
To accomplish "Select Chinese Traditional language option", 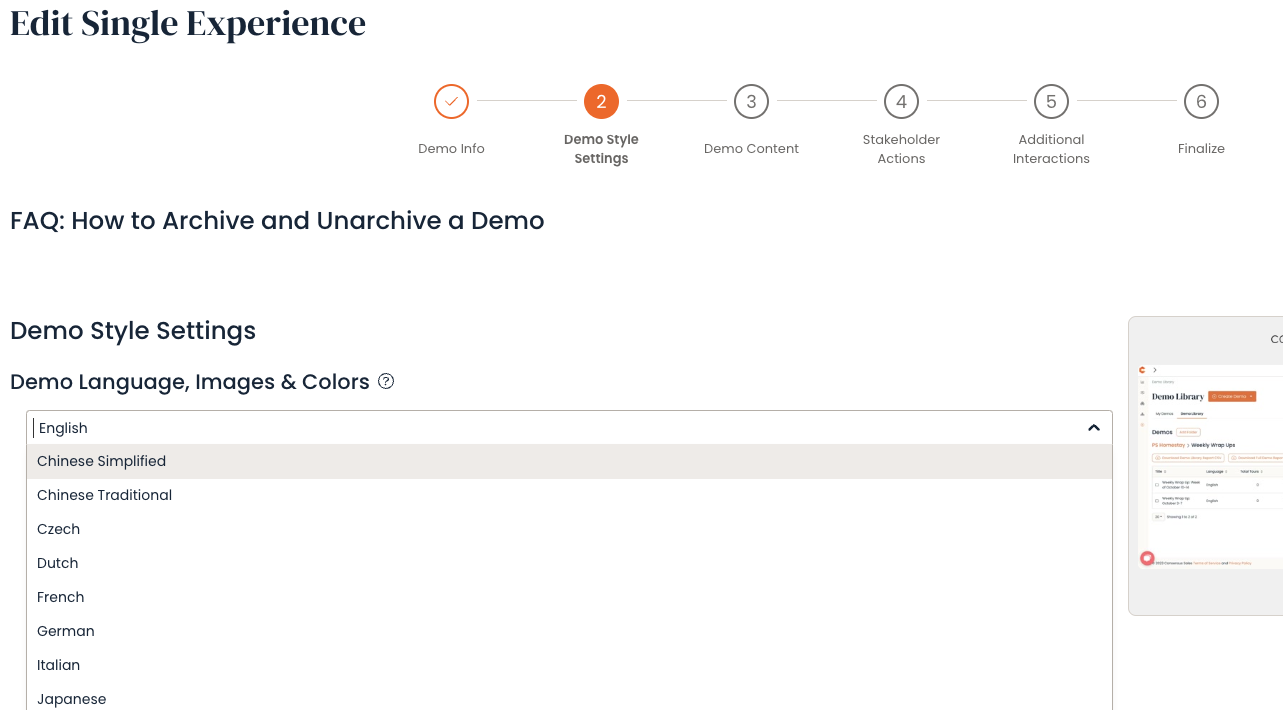I will [569, 495].
